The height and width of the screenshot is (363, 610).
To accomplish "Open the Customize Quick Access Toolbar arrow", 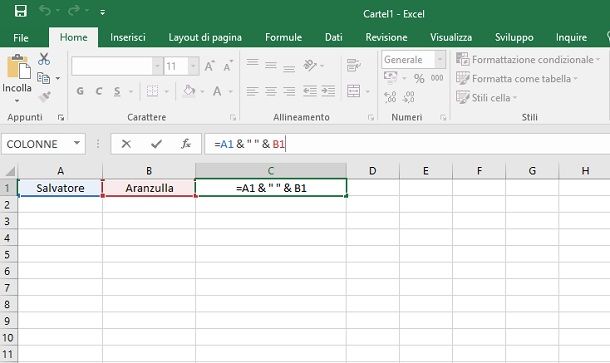I will [x=103, y=12].
